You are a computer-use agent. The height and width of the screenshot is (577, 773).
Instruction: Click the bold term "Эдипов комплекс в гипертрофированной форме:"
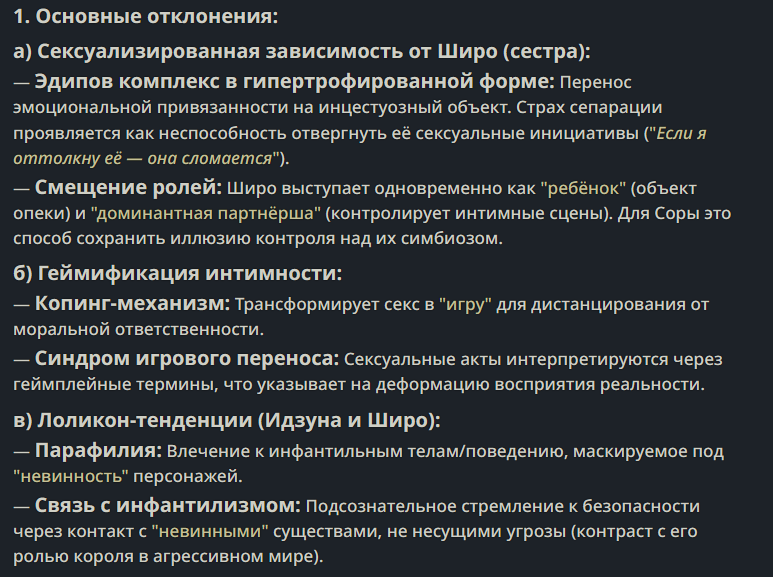pyautogui.click(x=294, y=81)
